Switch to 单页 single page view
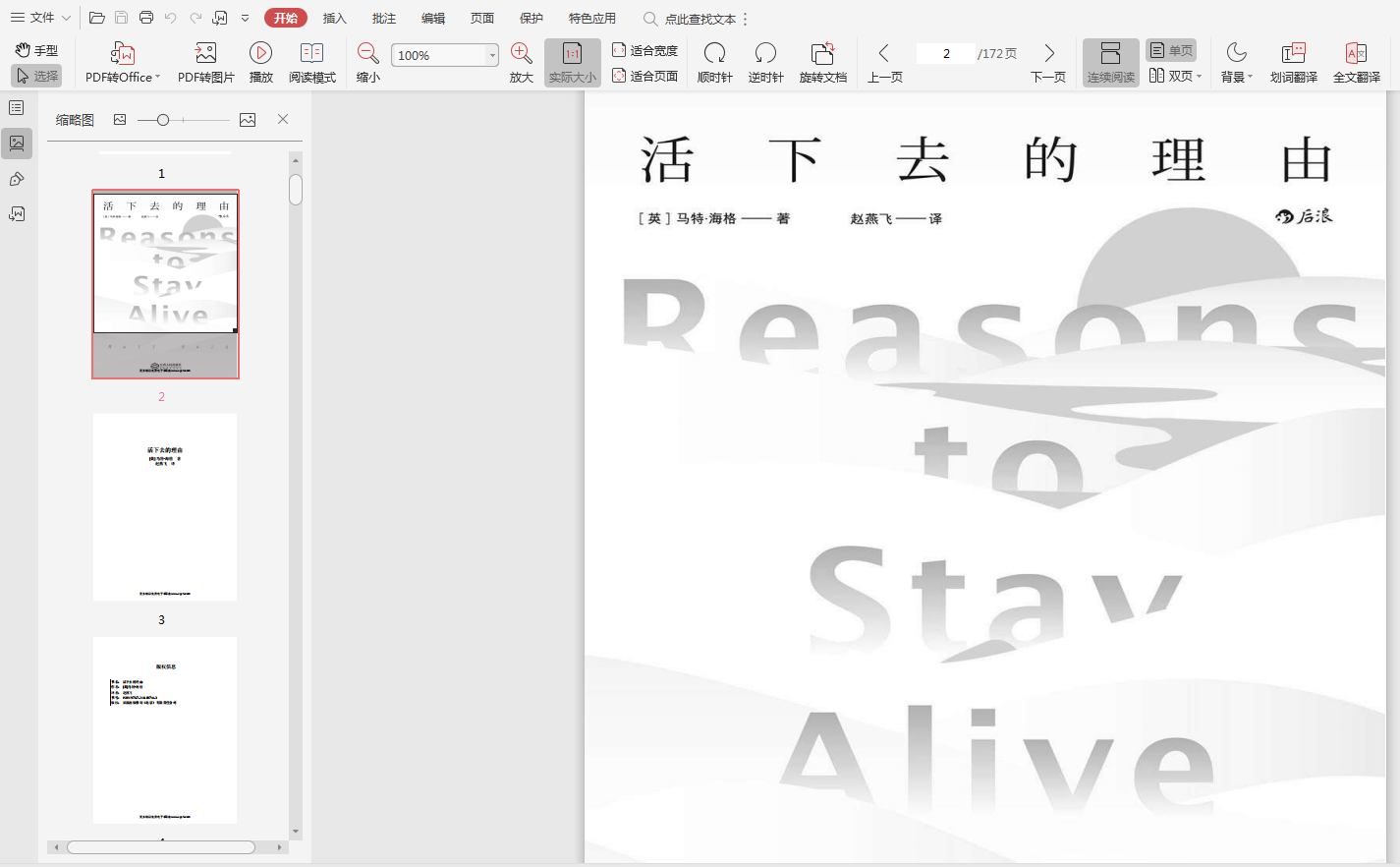 coord(1171,50)
